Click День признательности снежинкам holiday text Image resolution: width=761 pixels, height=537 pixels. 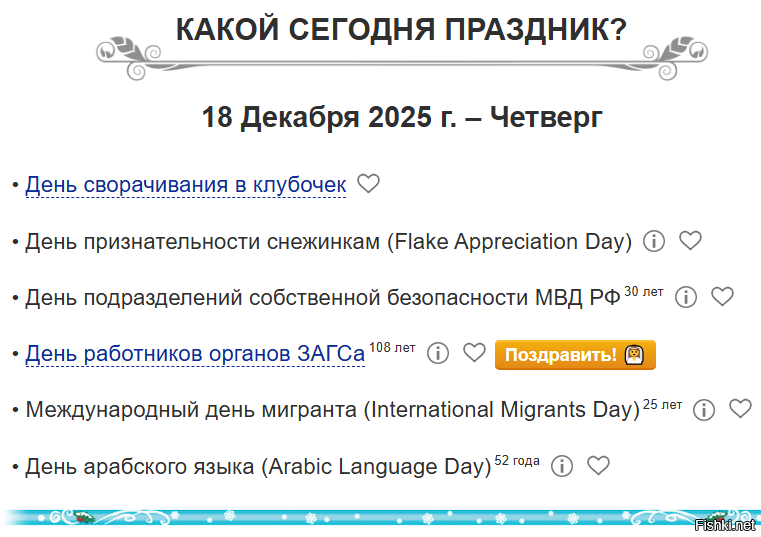328,242
